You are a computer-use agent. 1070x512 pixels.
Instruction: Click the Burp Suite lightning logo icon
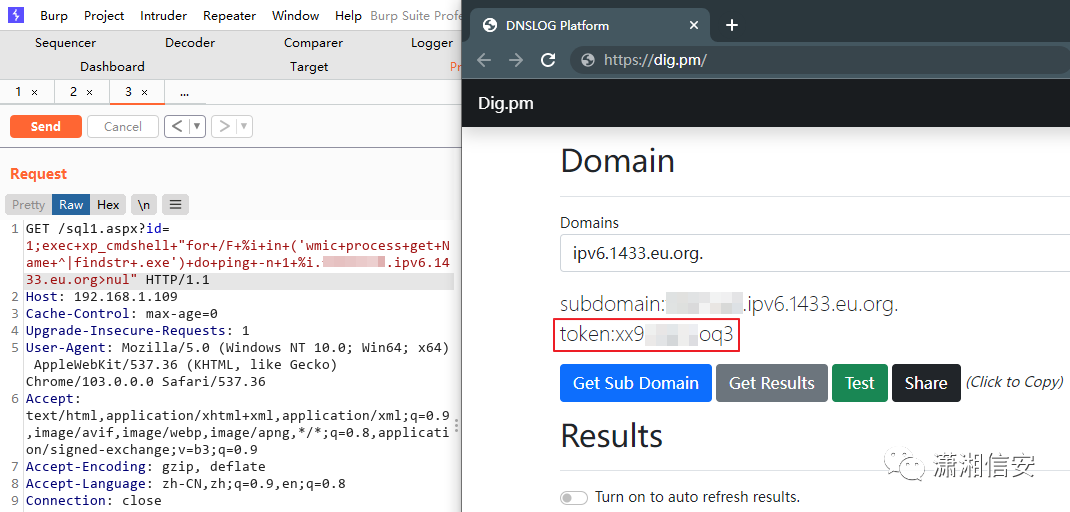[15, 15]
